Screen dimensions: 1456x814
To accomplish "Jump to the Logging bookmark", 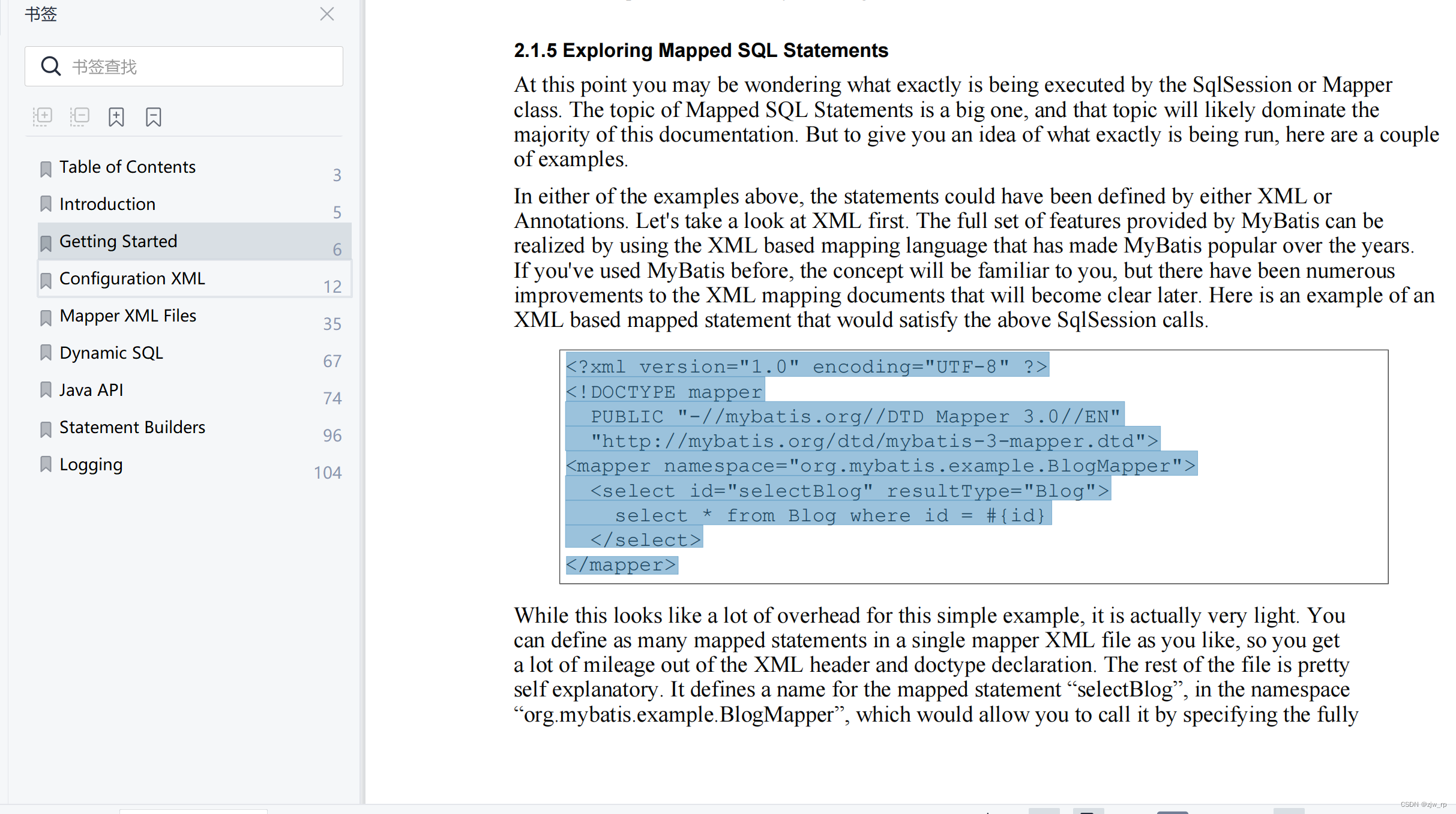I will coord(91,464).
